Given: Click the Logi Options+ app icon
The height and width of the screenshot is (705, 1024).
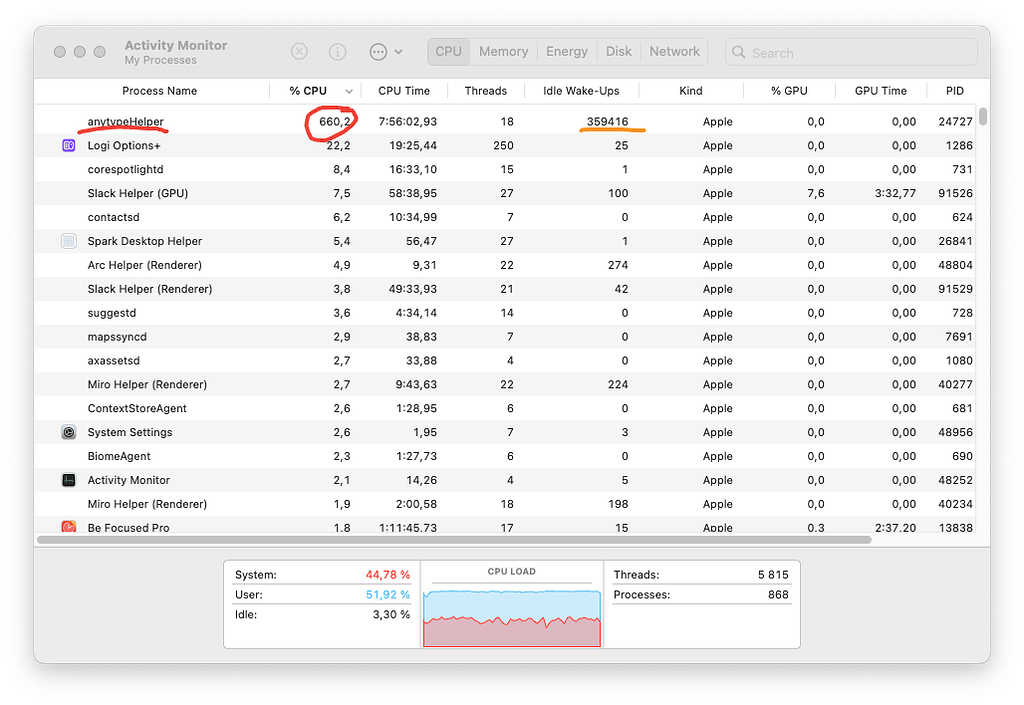Looking at the screenshot, I should click(x=67, y=145).
